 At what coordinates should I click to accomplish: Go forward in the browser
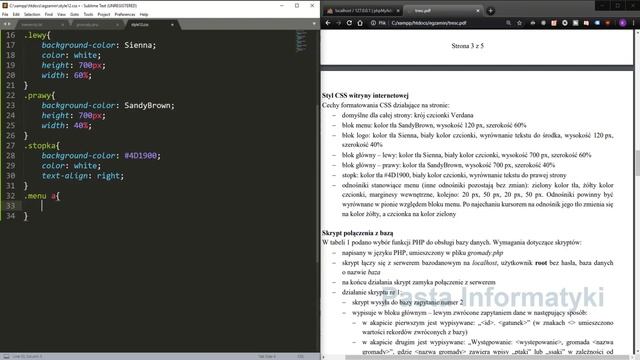(x=338, y=23)
